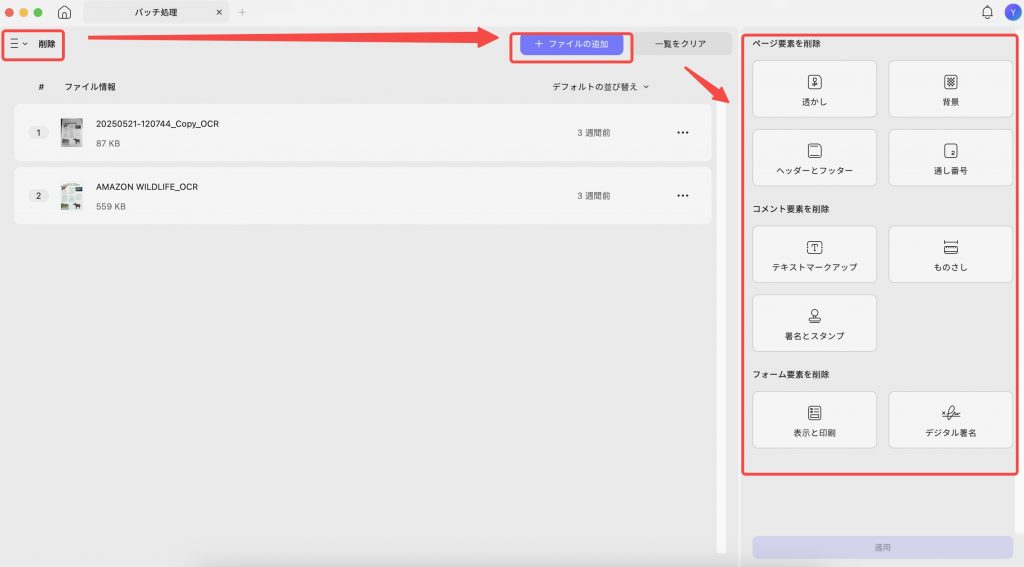Open デフォルトの並び替え sort dropdown

(x=600, y=87)
